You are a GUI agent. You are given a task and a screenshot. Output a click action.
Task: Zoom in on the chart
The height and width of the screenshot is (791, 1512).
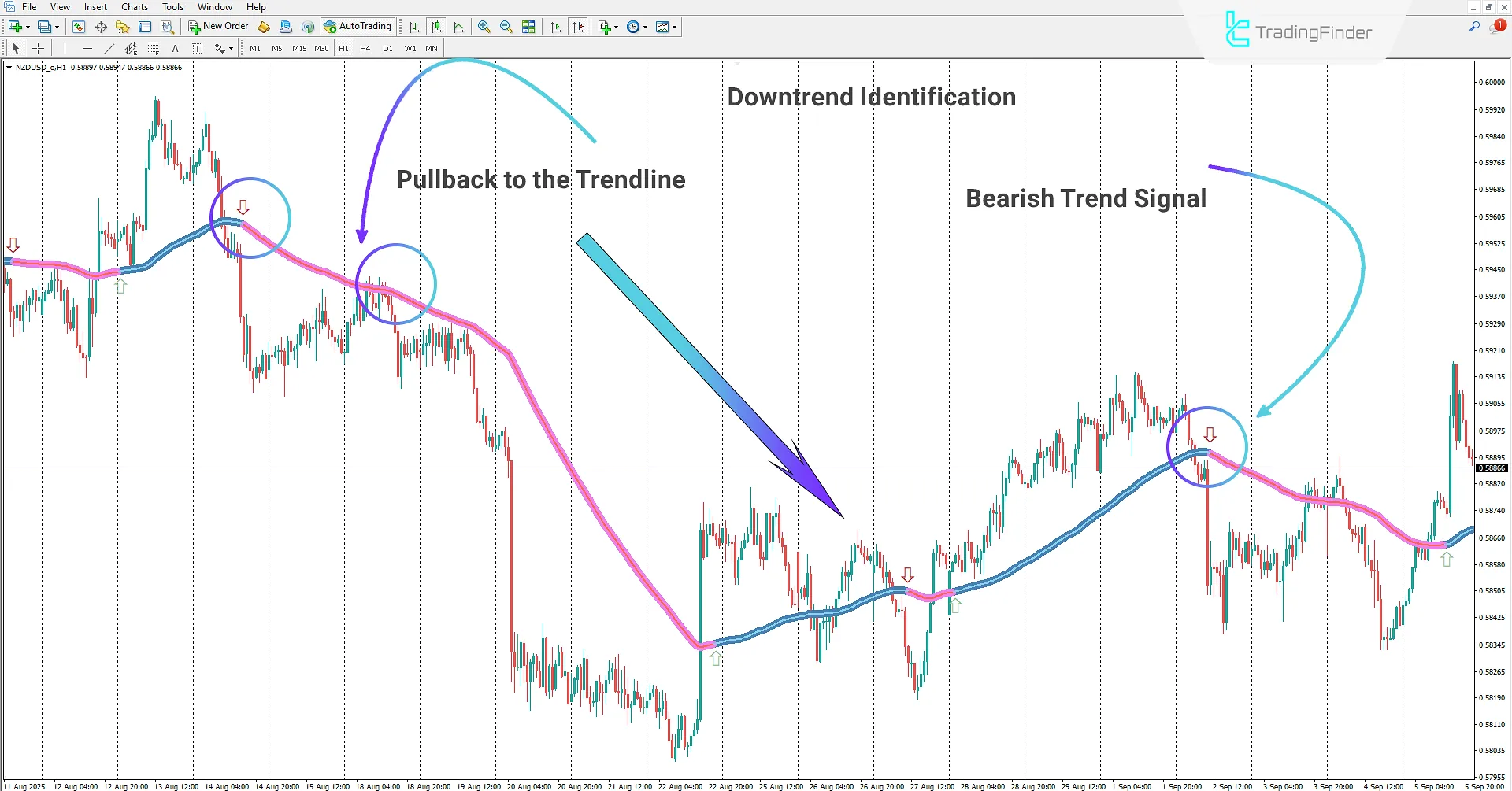pos(484,26)
